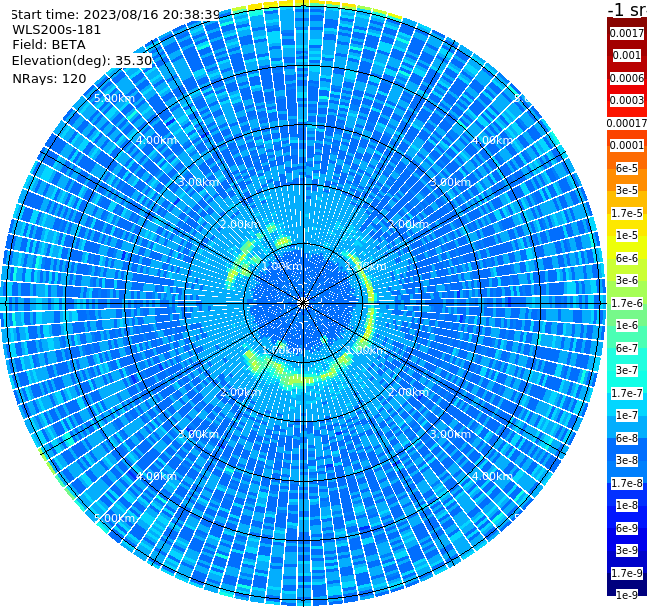Click the 1e-7 colorbar label
Image resolution: width=647 pixels, height=607 pixels.
(627, 415)
